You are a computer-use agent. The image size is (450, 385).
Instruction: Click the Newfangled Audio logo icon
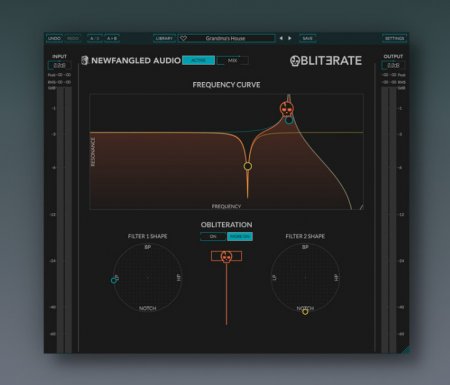pos(85,60)
